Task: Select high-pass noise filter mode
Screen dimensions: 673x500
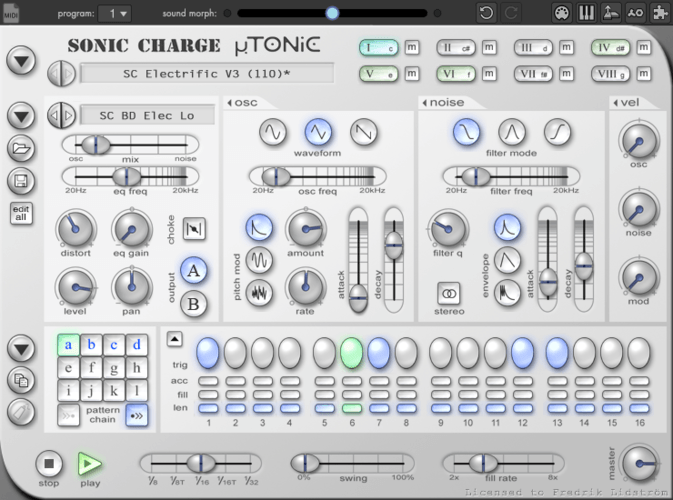Action: click(x=557, y=132)
